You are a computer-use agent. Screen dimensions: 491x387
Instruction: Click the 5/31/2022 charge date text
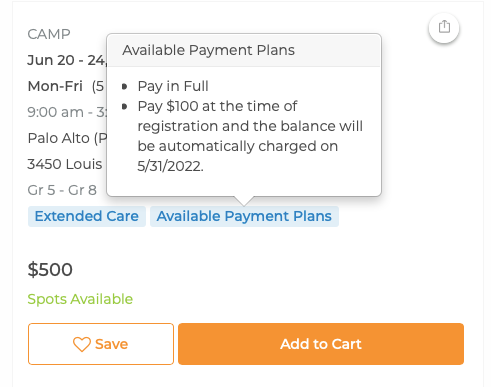click(x=170, y=166)
